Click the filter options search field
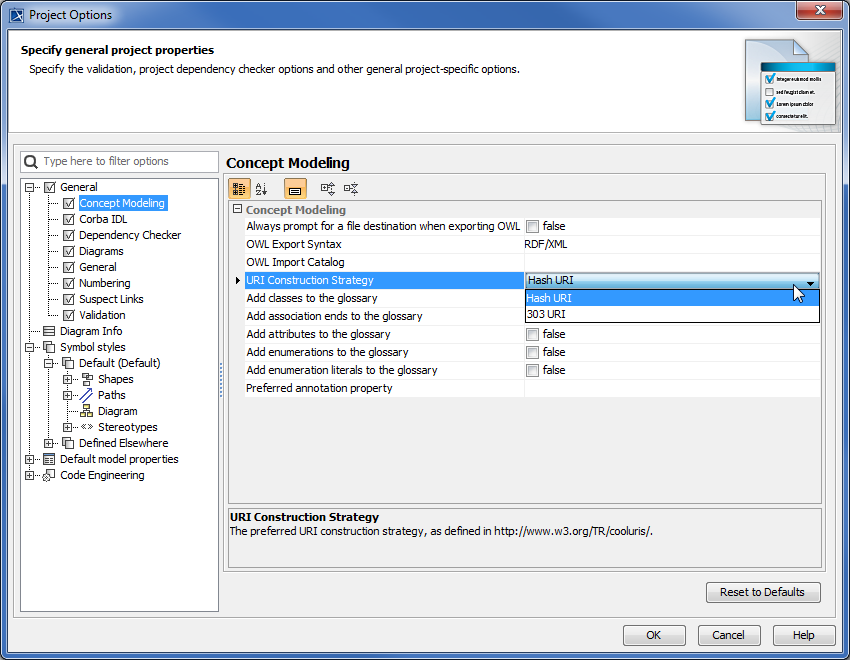 point(119,161)
